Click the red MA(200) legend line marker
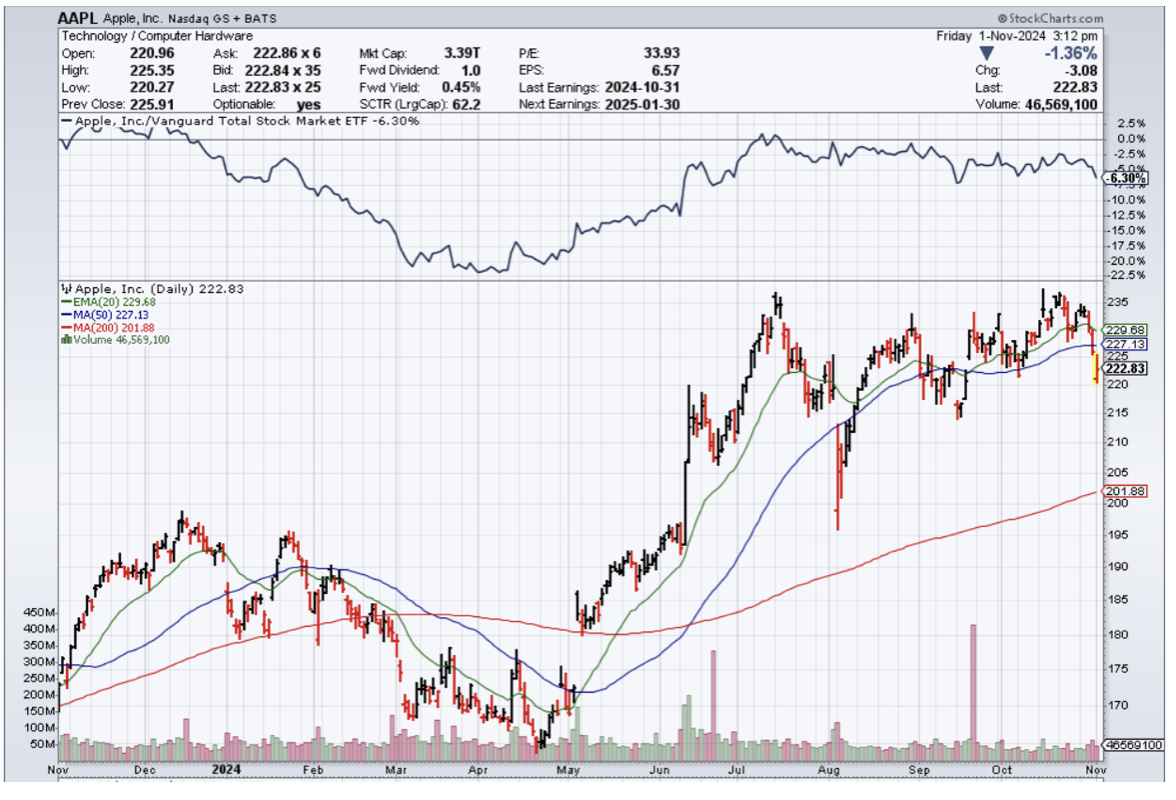This screenshot has width=1176, height=800. 65,327
